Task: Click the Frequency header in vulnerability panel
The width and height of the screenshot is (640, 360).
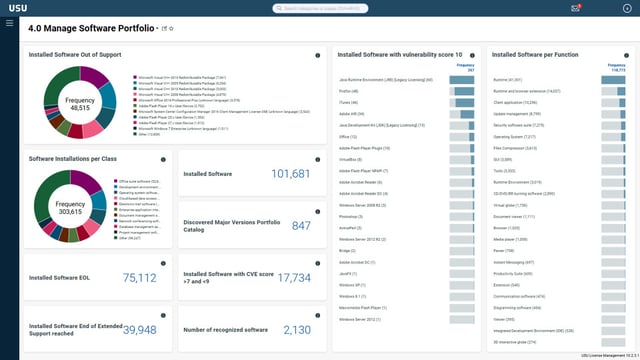Action: [465, 65]
